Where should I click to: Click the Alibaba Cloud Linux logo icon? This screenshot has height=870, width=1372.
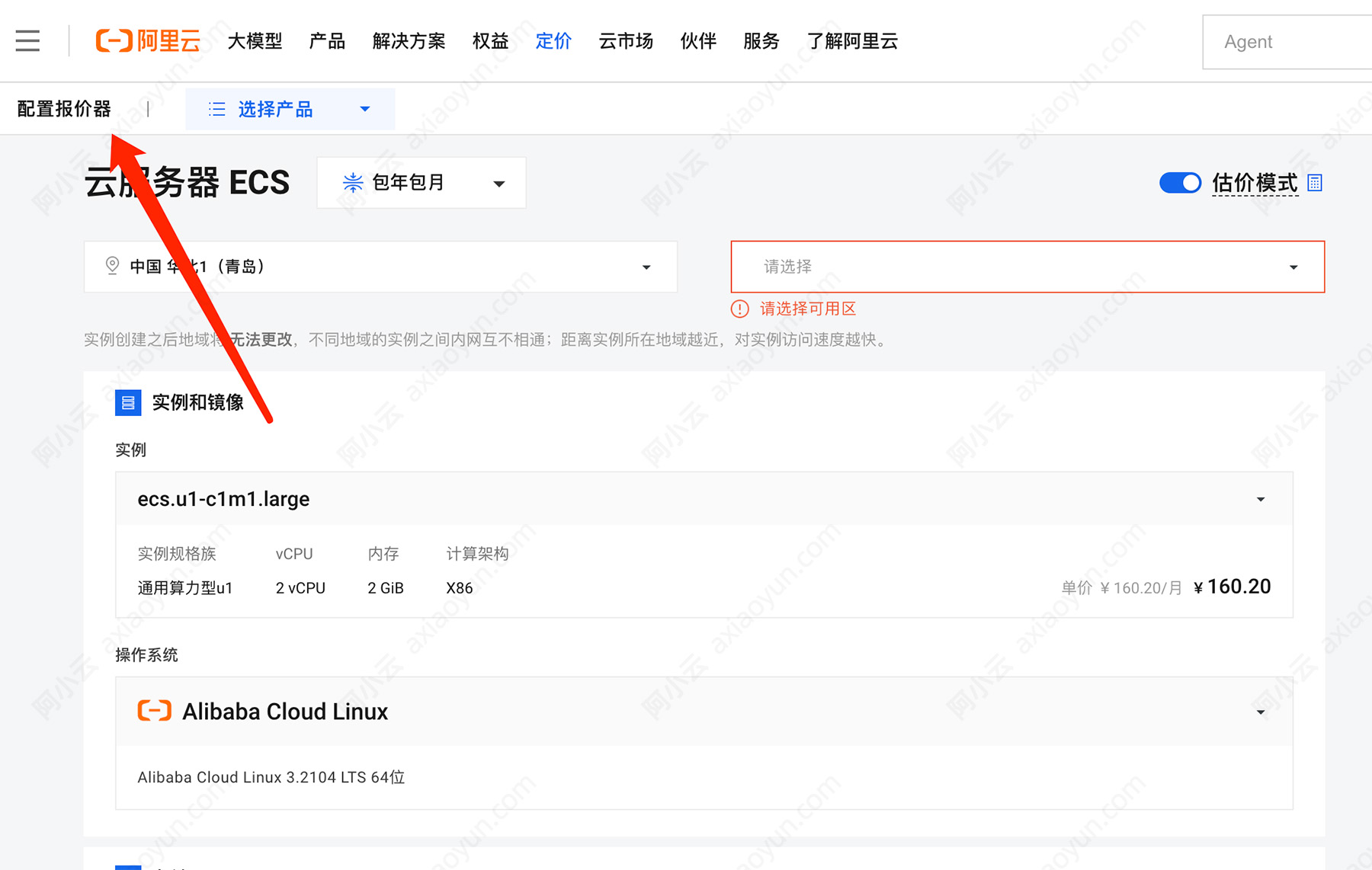coord(155,711)
